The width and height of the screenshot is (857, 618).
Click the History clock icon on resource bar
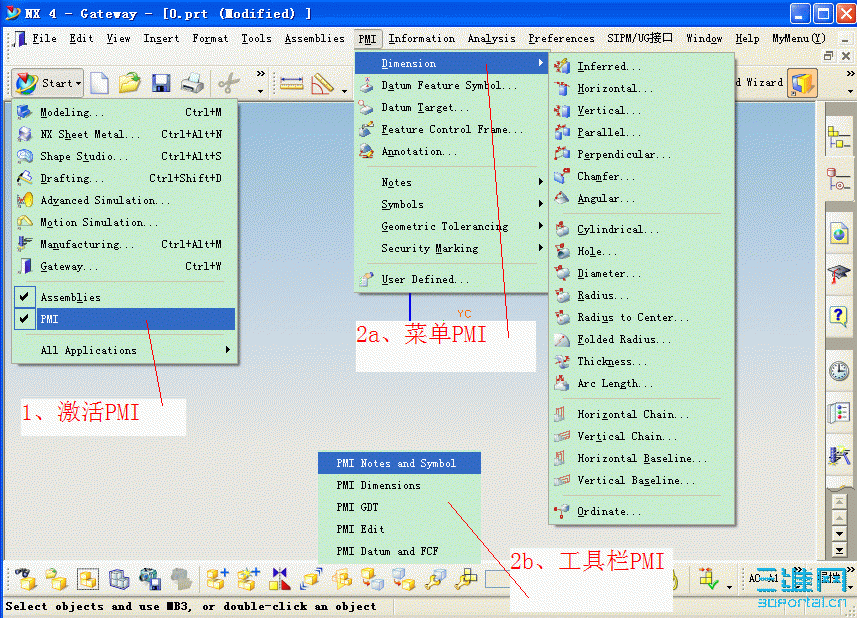839,370
